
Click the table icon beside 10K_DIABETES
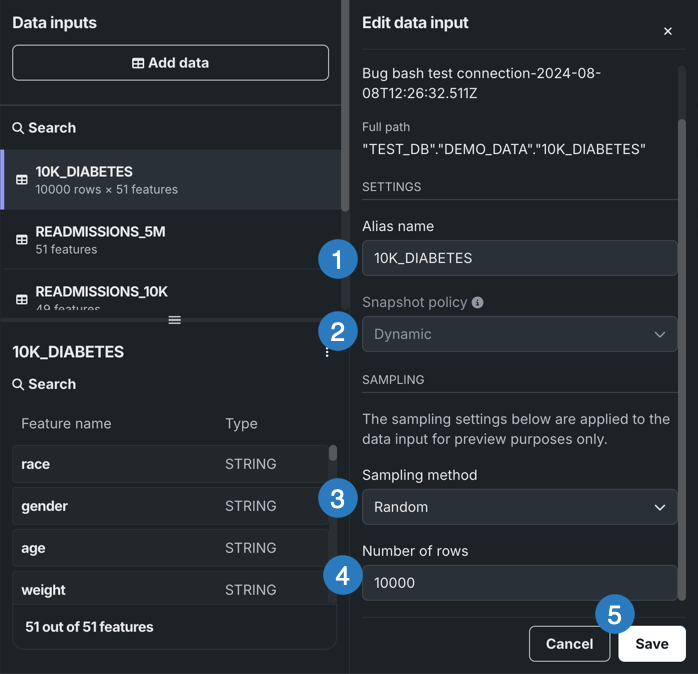click(21, 180)
